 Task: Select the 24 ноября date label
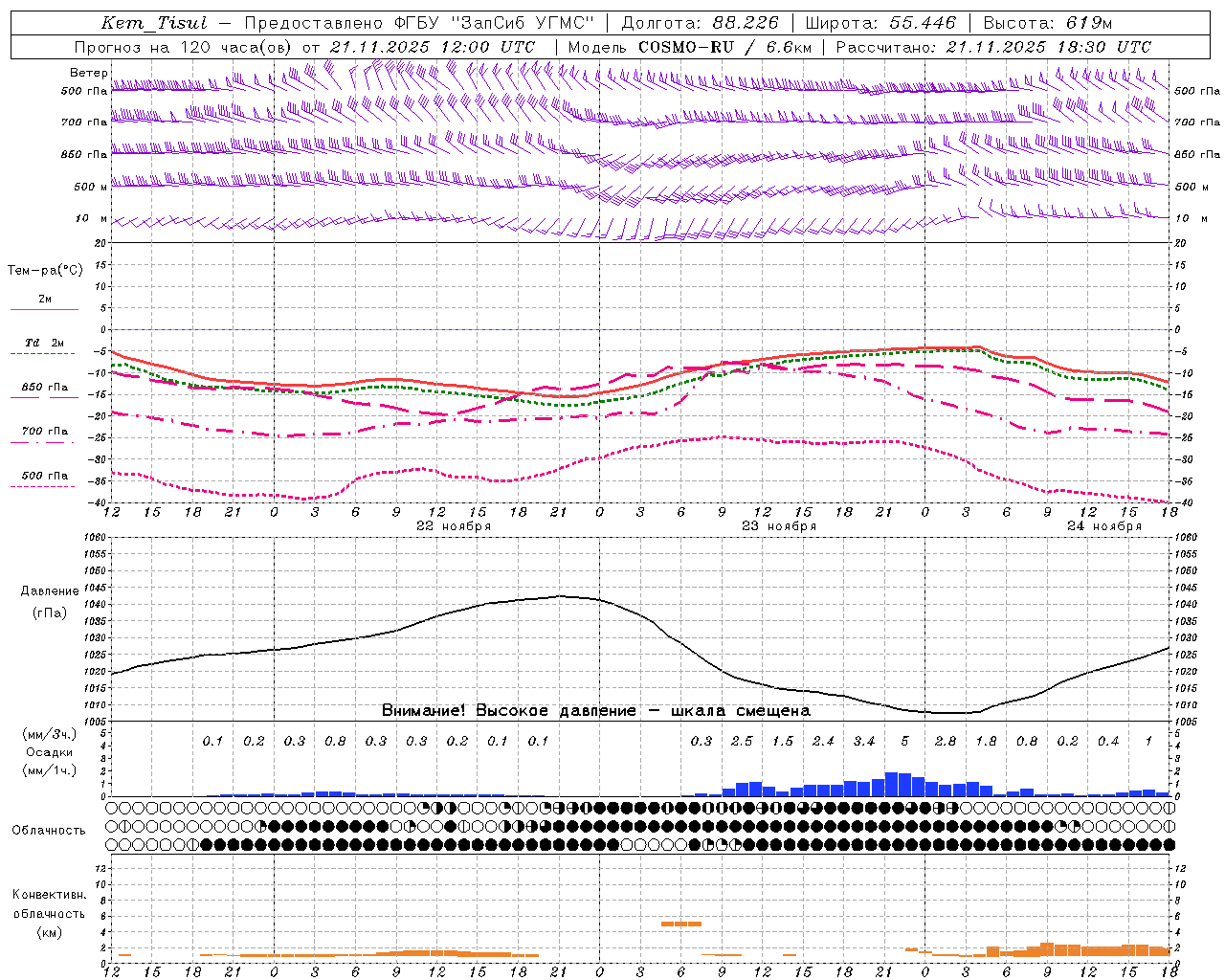tap(1104, 526)
